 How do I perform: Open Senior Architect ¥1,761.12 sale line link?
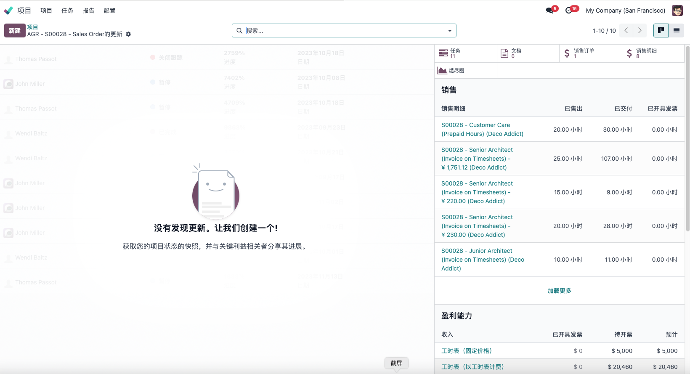[x=477, y=158]
